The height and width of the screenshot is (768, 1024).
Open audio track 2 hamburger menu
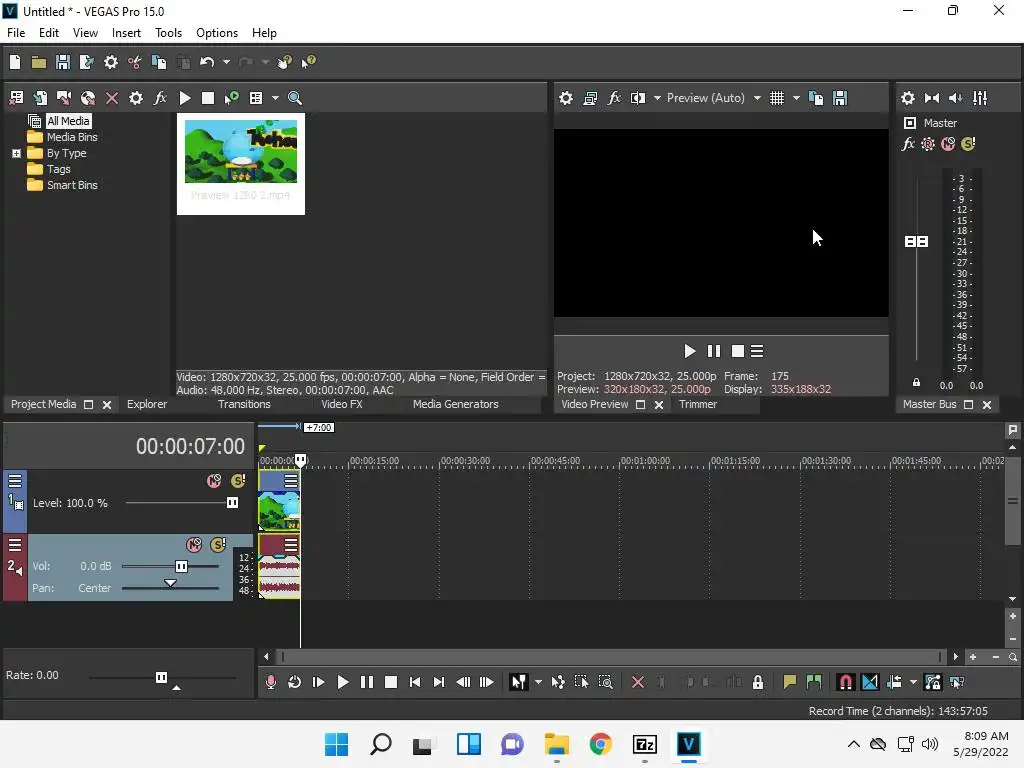pyautogui.click(x=14, y=545)
